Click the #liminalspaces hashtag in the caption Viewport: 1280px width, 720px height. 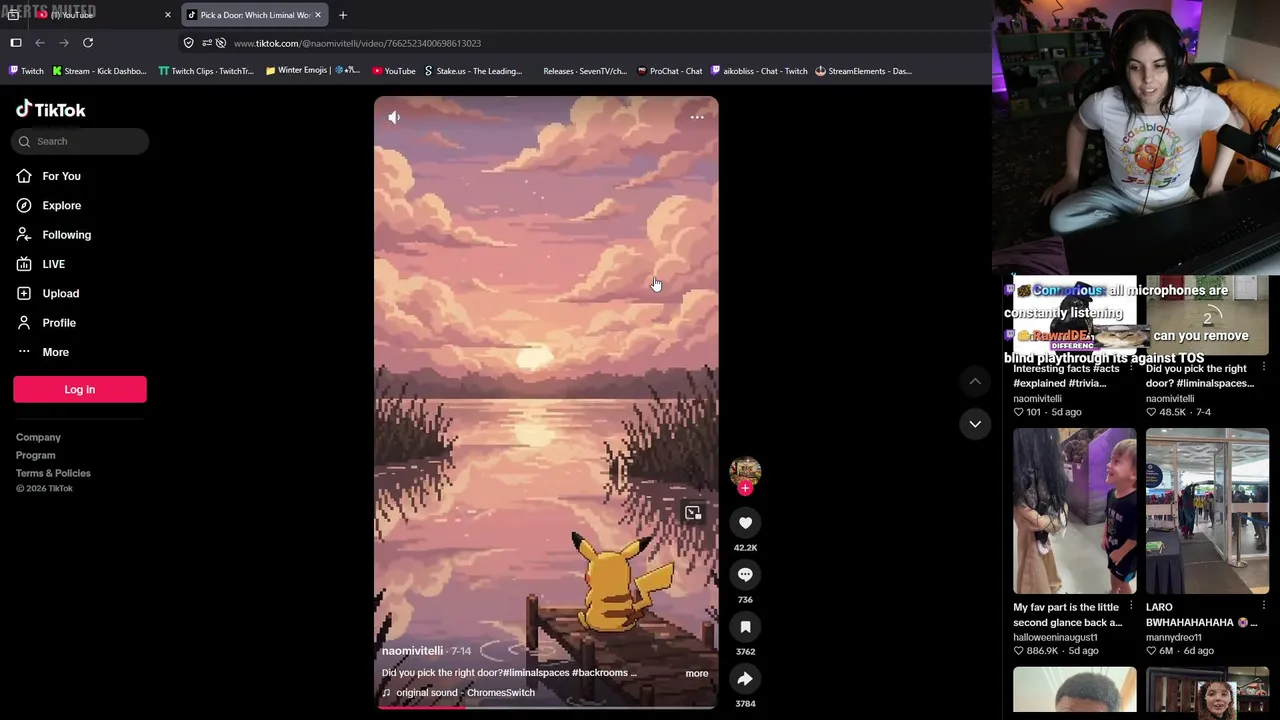coord(535,673)
